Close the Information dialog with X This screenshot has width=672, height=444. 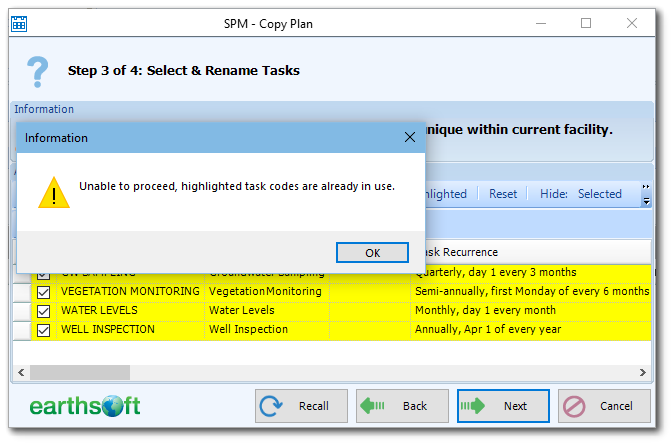pos(409,137)
